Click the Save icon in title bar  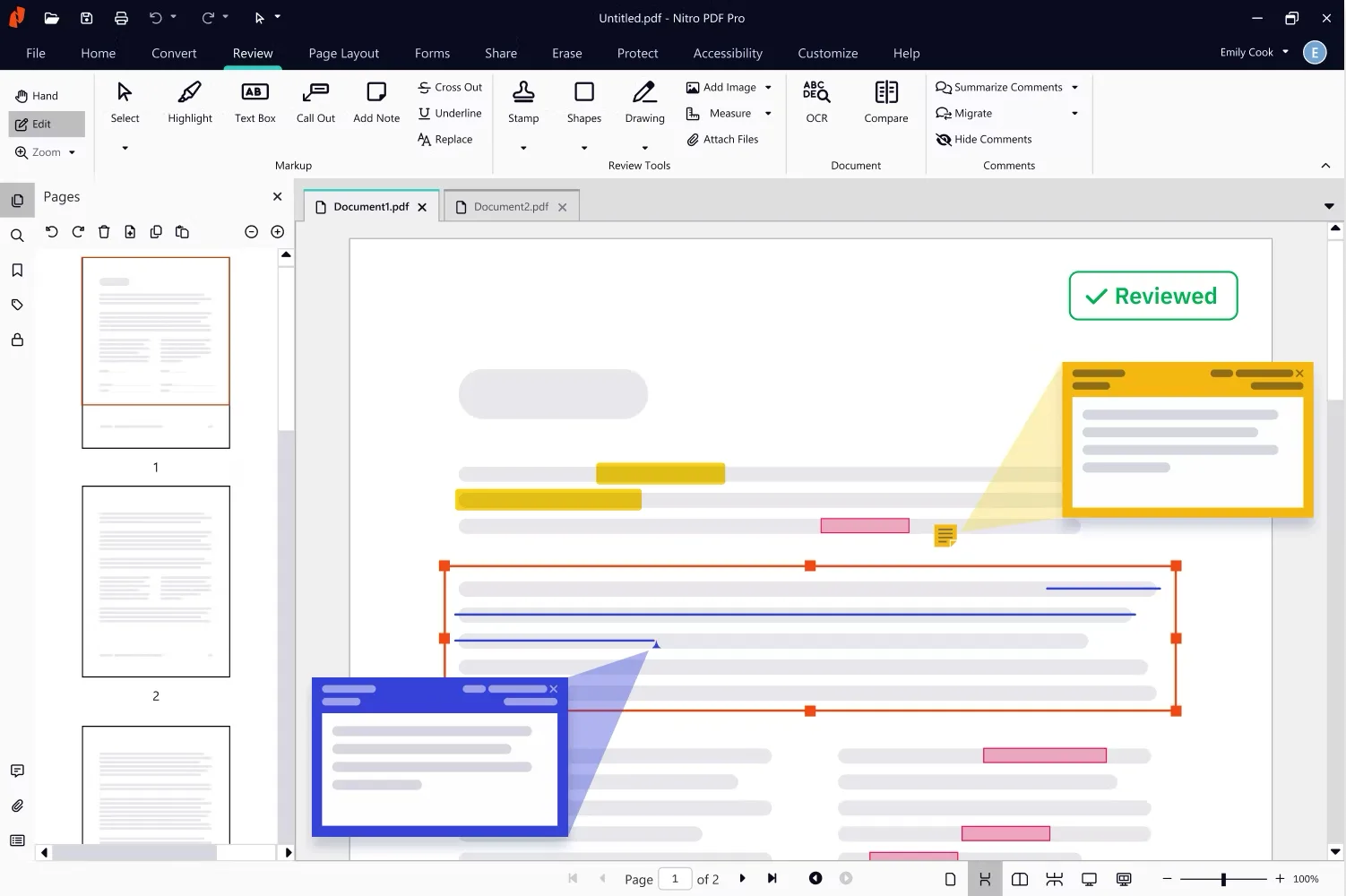tap(86, 18)
